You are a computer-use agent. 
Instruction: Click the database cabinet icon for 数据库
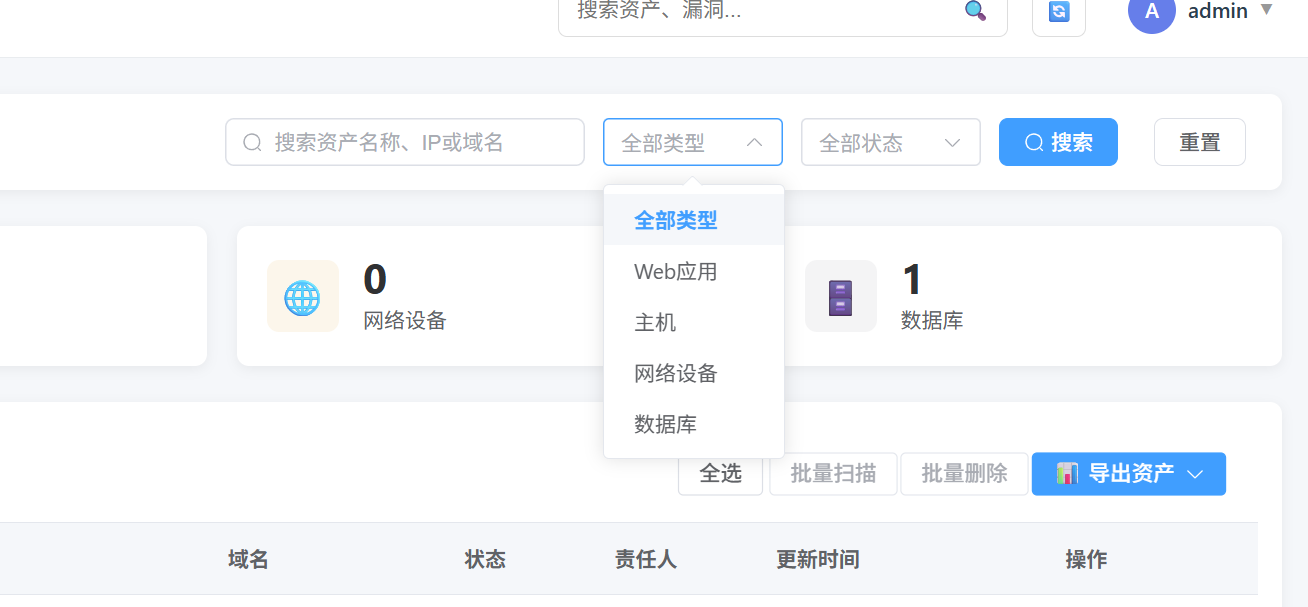tap(840, 296)
